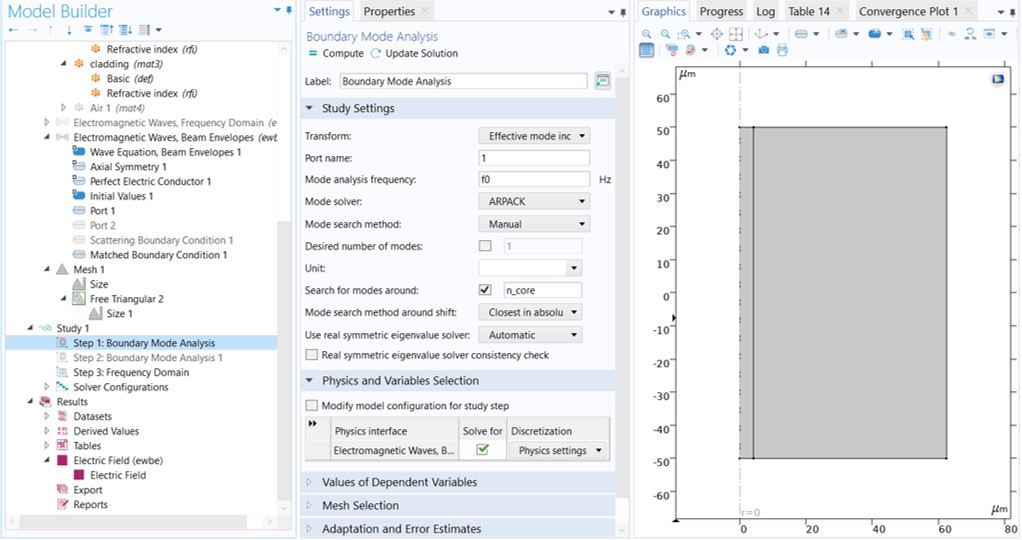This screenshot has height=540, width=1022.
Task: Open the Mode solver ARPACK dropdown
Action: tap(533, 202)
